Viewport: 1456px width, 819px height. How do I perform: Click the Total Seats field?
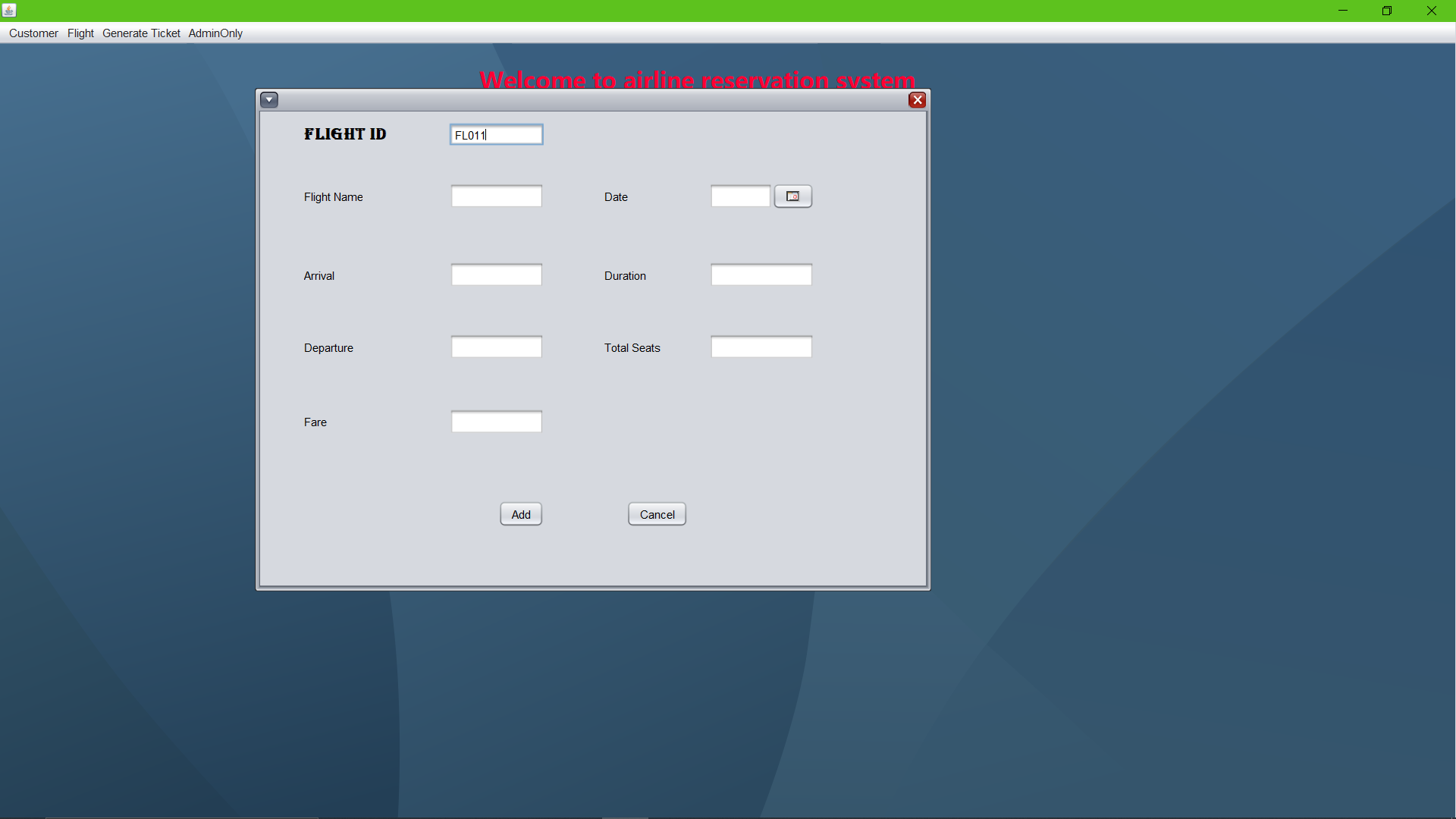761,347
